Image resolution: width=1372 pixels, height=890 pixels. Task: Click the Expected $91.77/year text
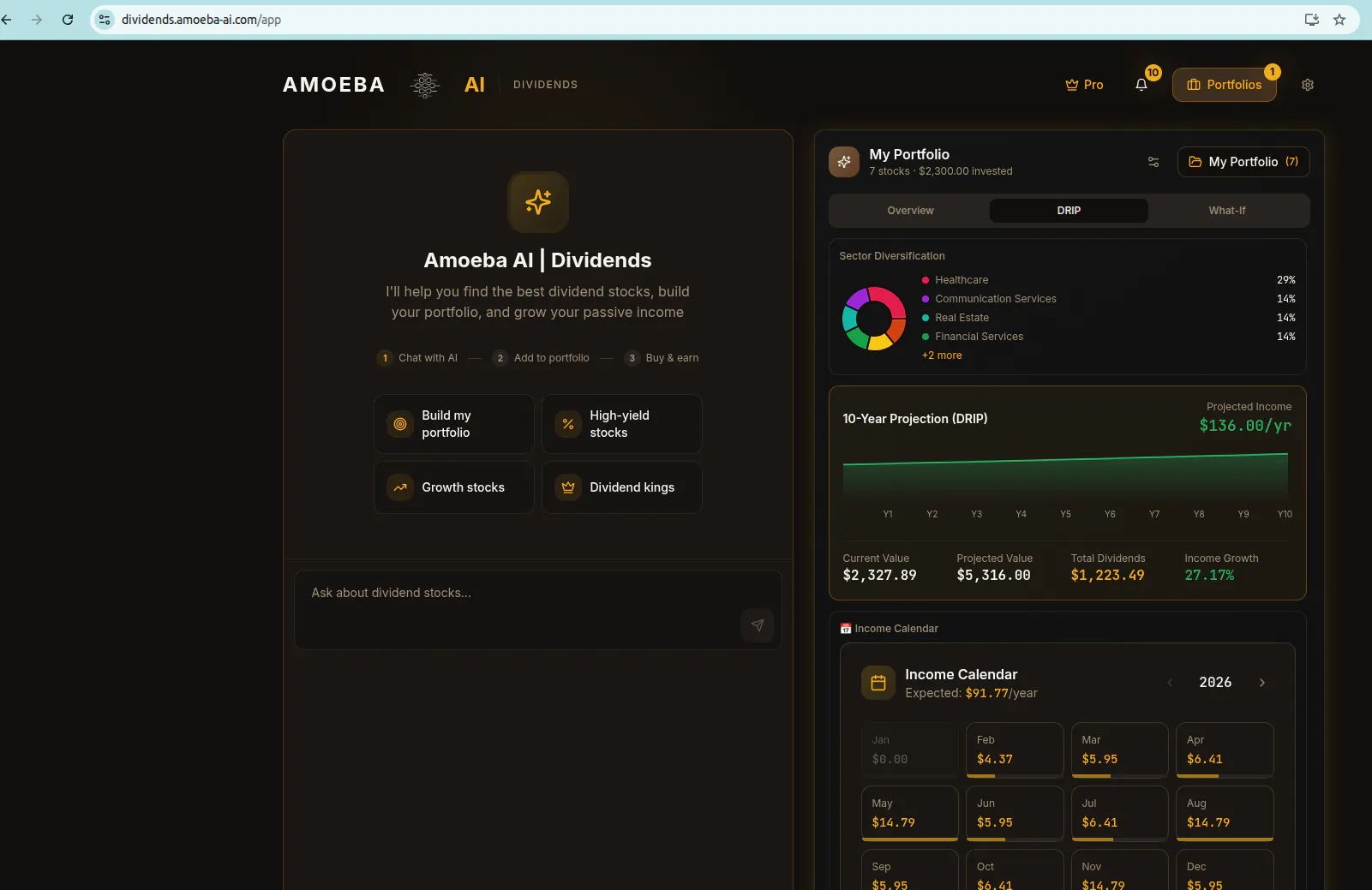pyautogui.click(x=971, y=693)
